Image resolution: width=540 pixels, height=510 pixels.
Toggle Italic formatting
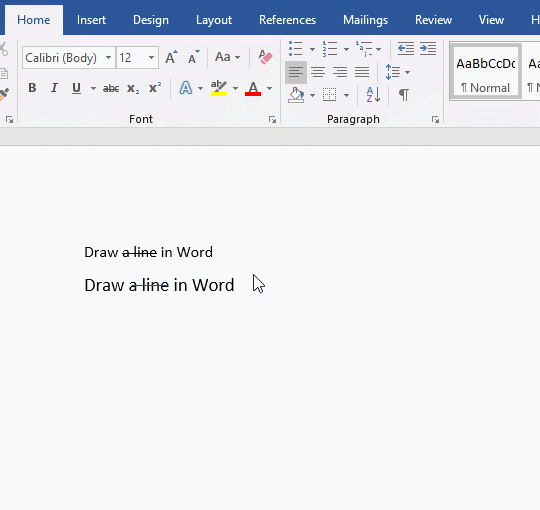[54, 88]
